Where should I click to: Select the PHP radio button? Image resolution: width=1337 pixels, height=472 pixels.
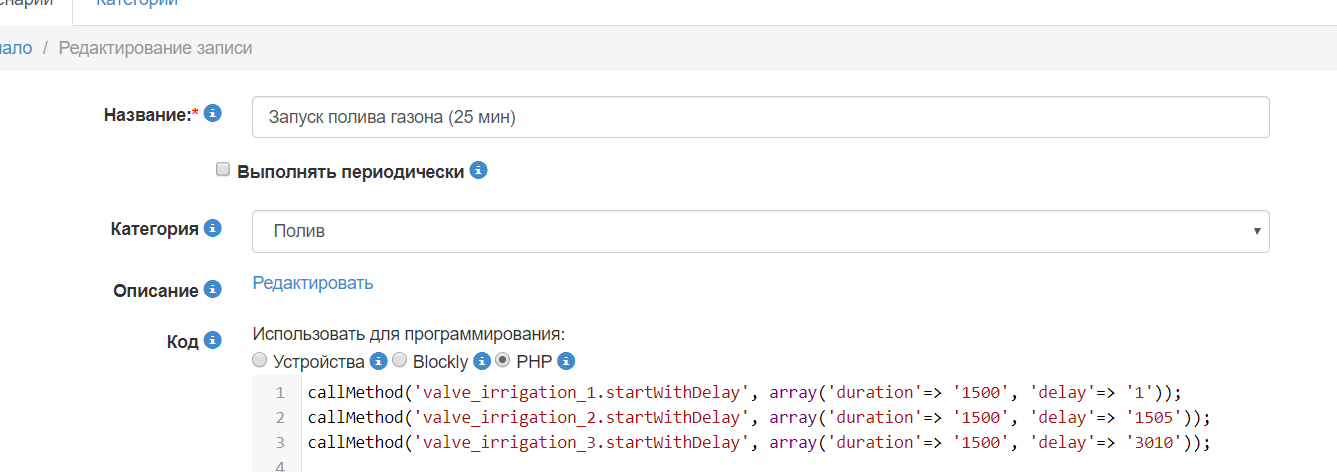[x=503, y=360]
